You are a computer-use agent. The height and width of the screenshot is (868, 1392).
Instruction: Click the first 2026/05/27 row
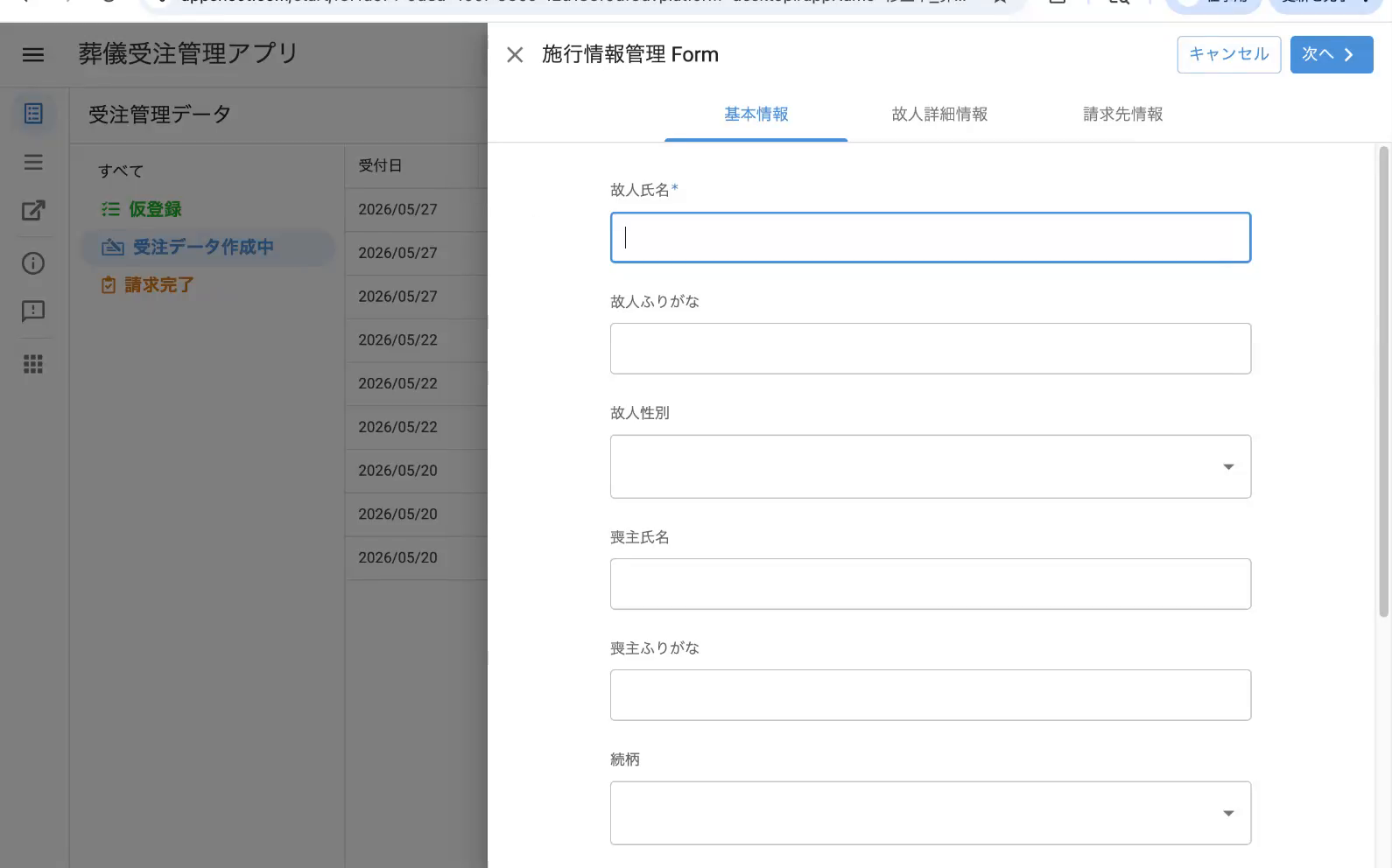416,210
